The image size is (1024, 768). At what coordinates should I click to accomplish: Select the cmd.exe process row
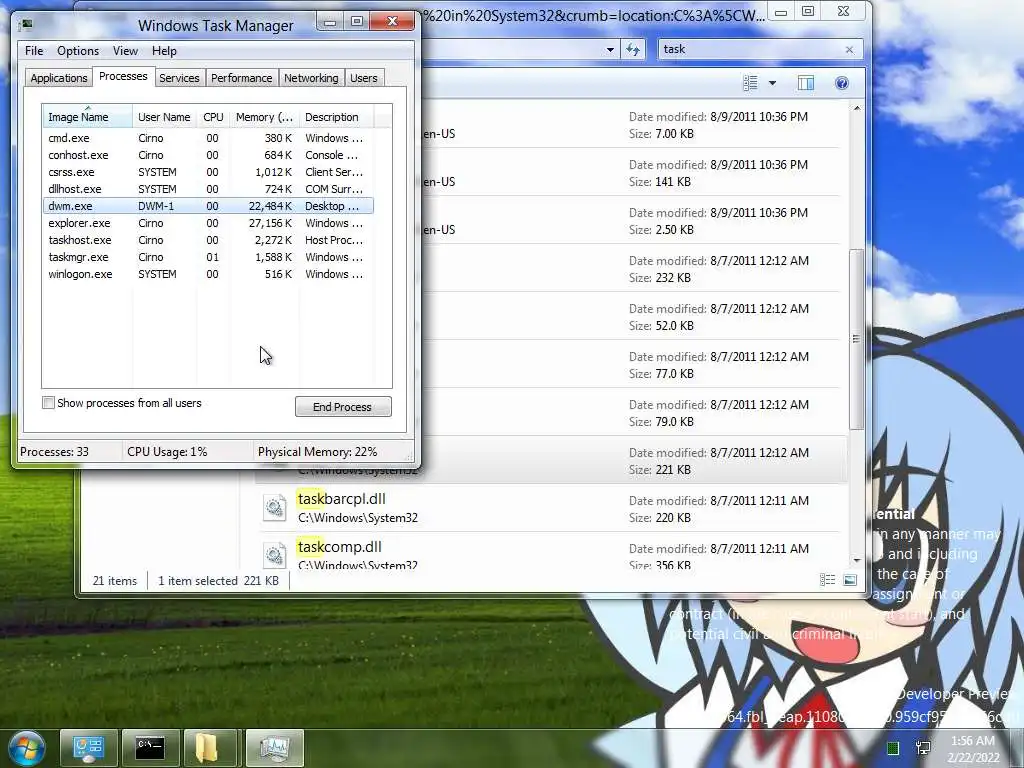click(208, 138)
